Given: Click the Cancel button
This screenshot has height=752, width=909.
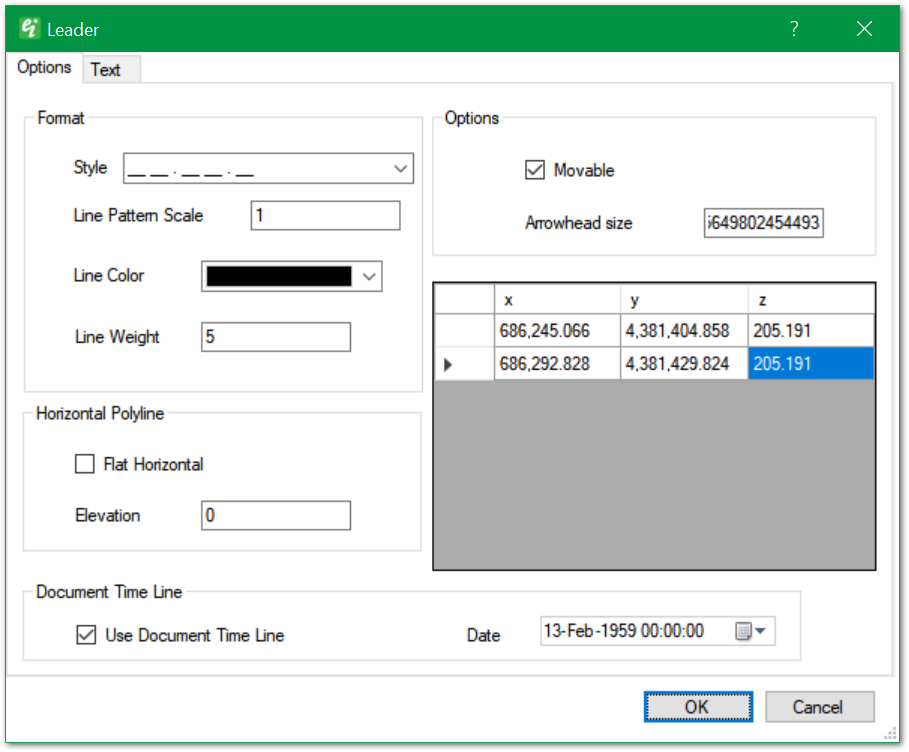Looking at the screenshot, I should click(x=819, y=707).
